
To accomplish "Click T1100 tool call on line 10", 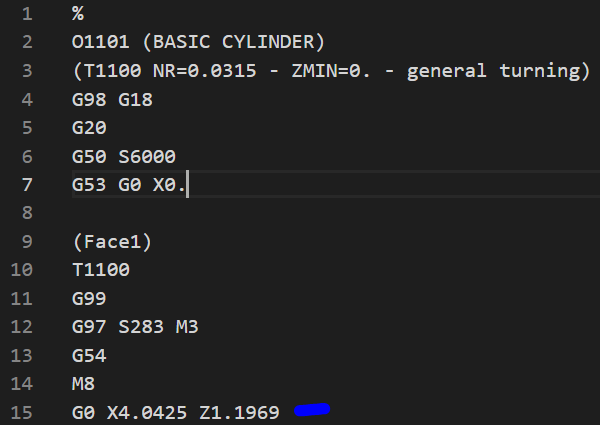I will [100, 270].
